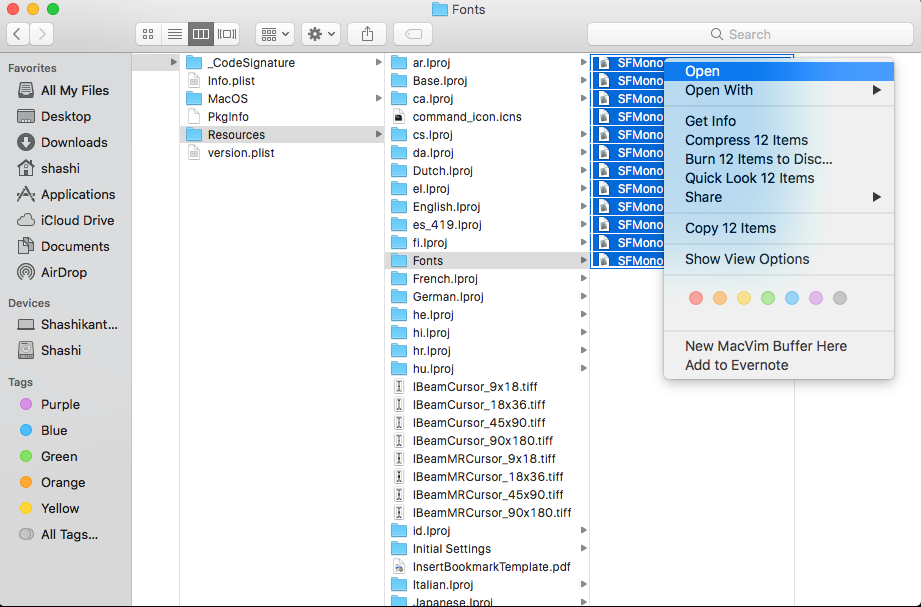Switch Finder to icon view

pos(147,33)
